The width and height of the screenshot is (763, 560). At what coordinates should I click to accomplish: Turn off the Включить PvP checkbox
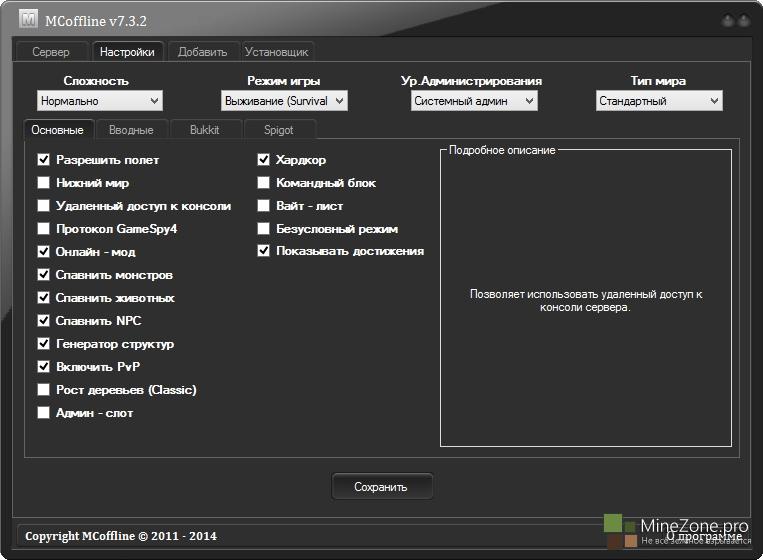coord(44,367)
